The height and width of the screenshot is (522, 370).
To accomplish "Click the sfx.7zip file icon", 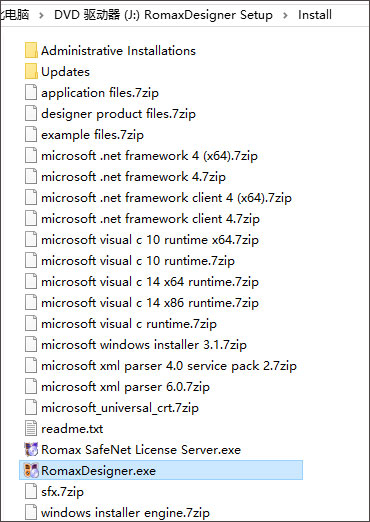I will 31,491.
